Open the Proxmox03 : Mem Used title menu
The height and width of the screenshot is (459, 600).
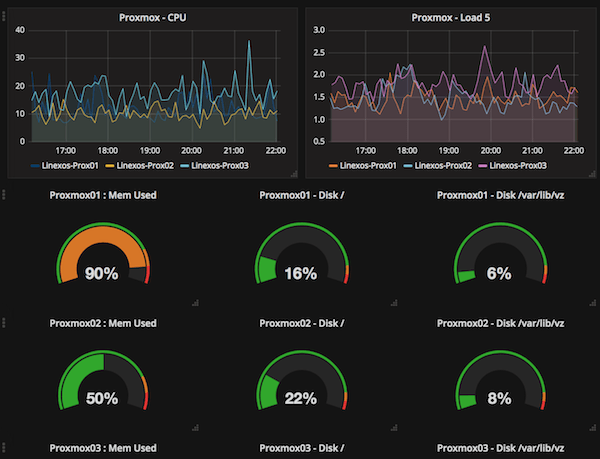(103, 448)
